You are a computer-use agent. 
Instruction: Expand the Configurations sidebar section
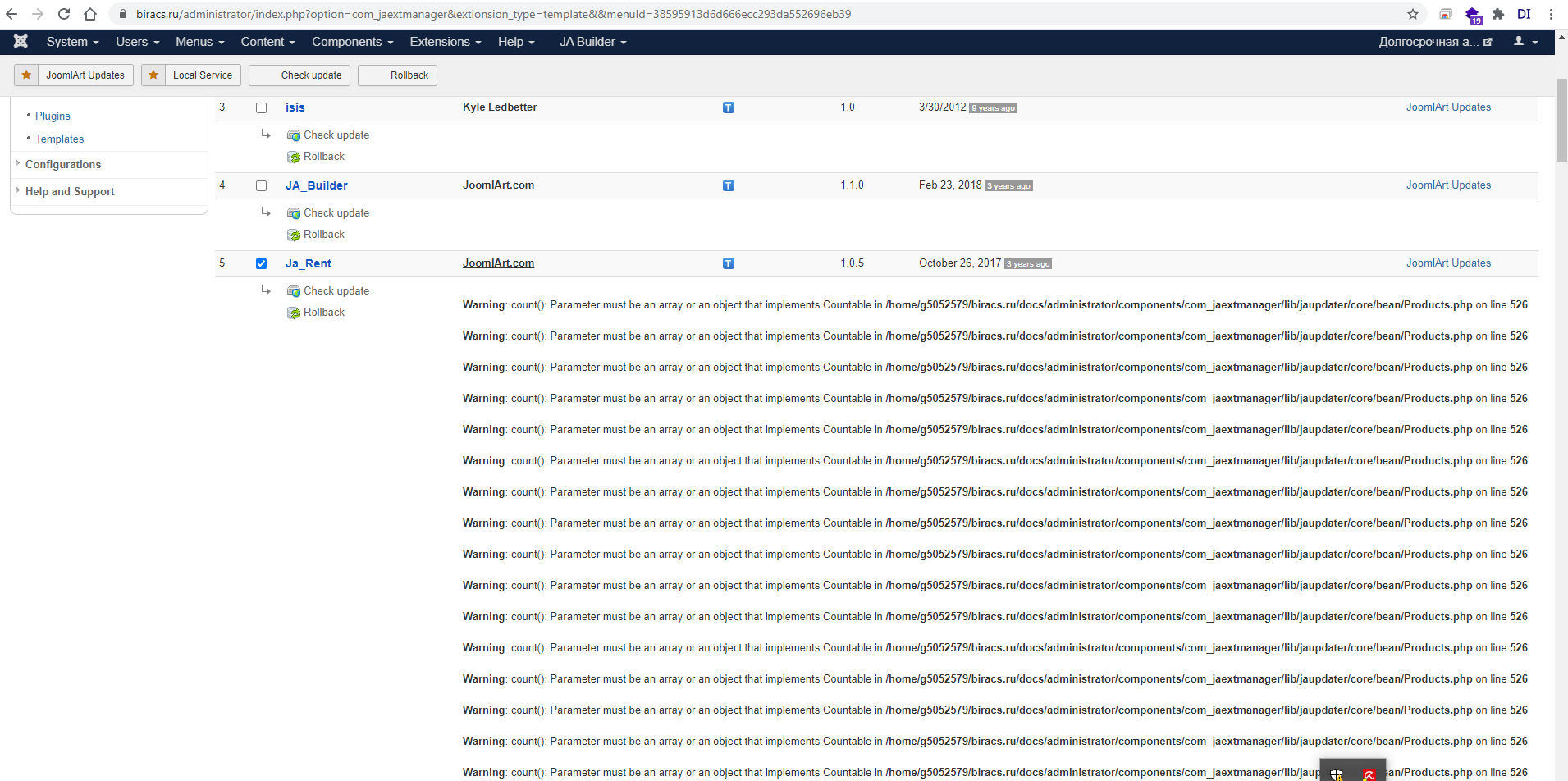coord(63,165)
